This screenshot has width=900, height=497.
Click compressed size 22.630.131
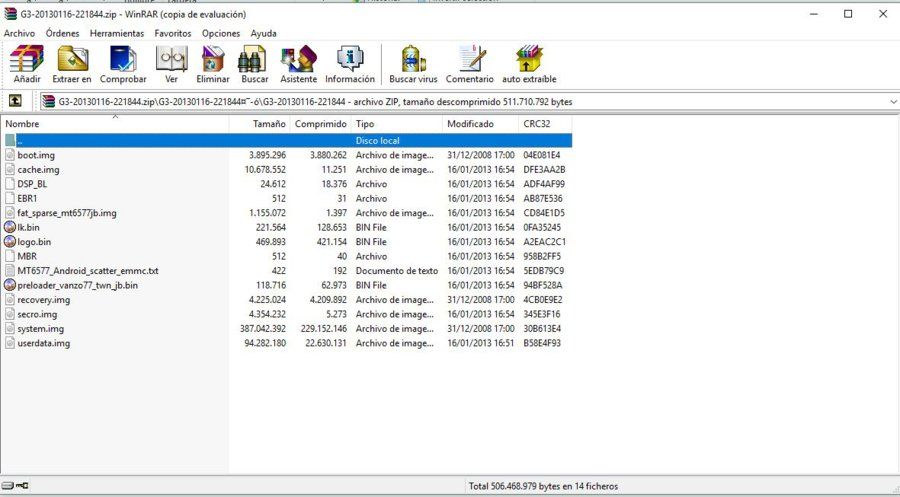324,343
